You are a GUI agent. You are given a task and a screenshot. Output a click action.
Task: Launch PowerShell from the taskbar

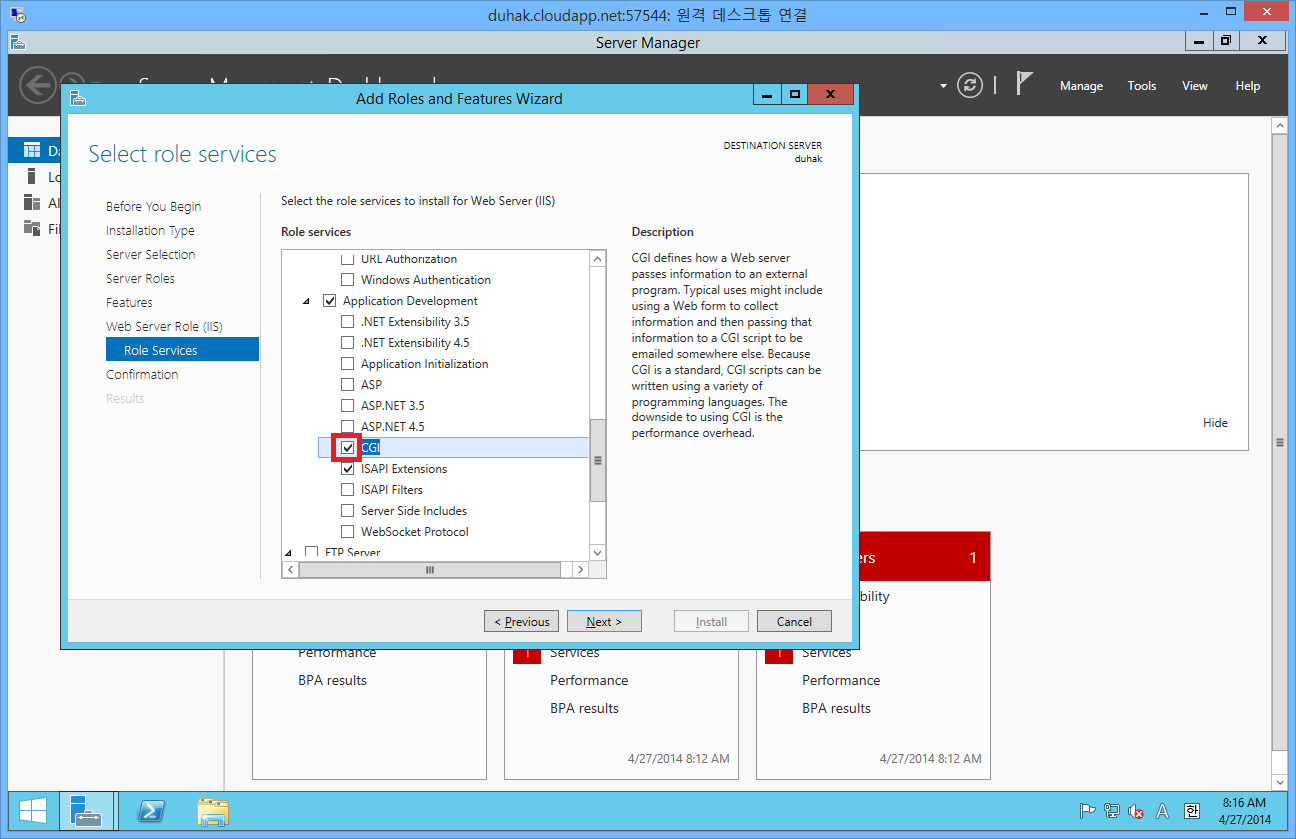pyautogui.click(x=151, y=811)
